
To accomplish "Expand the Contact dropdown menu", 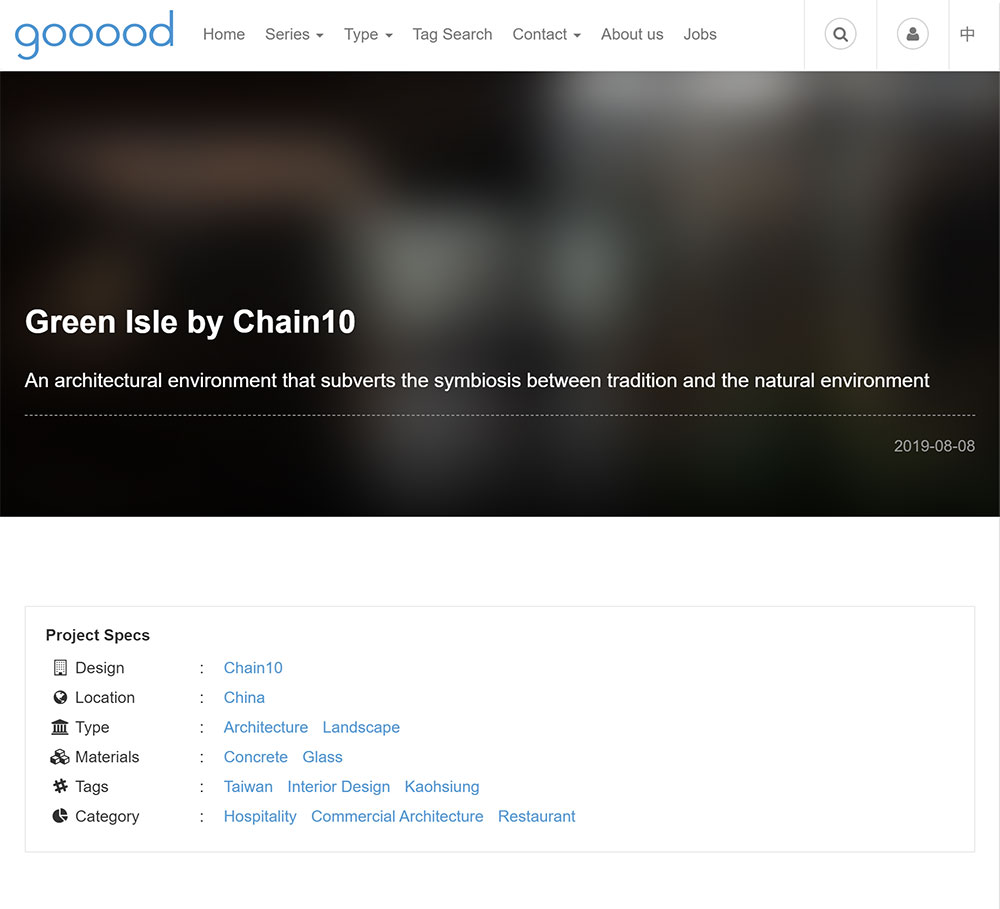I will point(547,34).
